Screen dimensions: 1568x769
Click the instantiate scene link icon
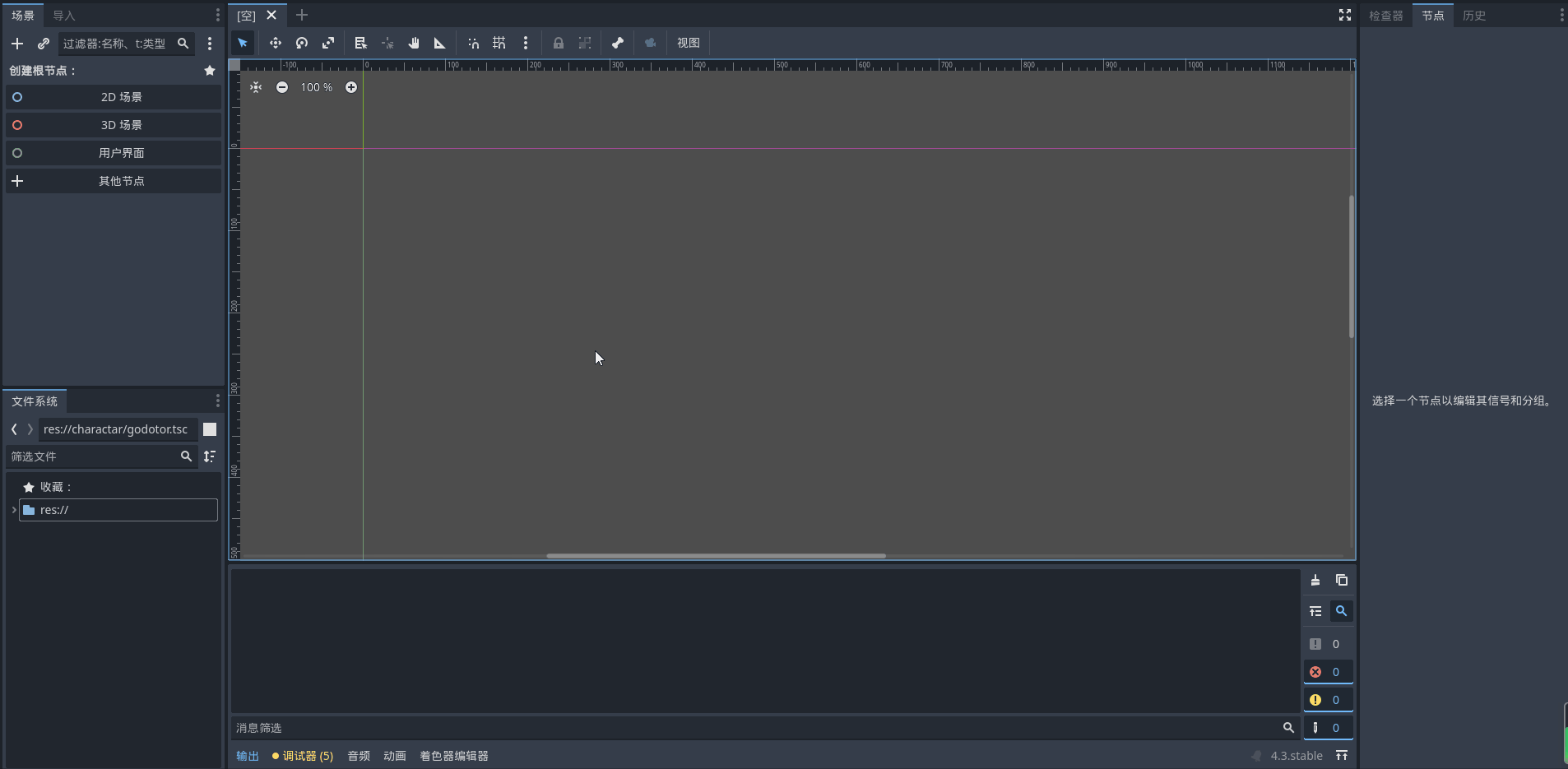tap(44, 44)
